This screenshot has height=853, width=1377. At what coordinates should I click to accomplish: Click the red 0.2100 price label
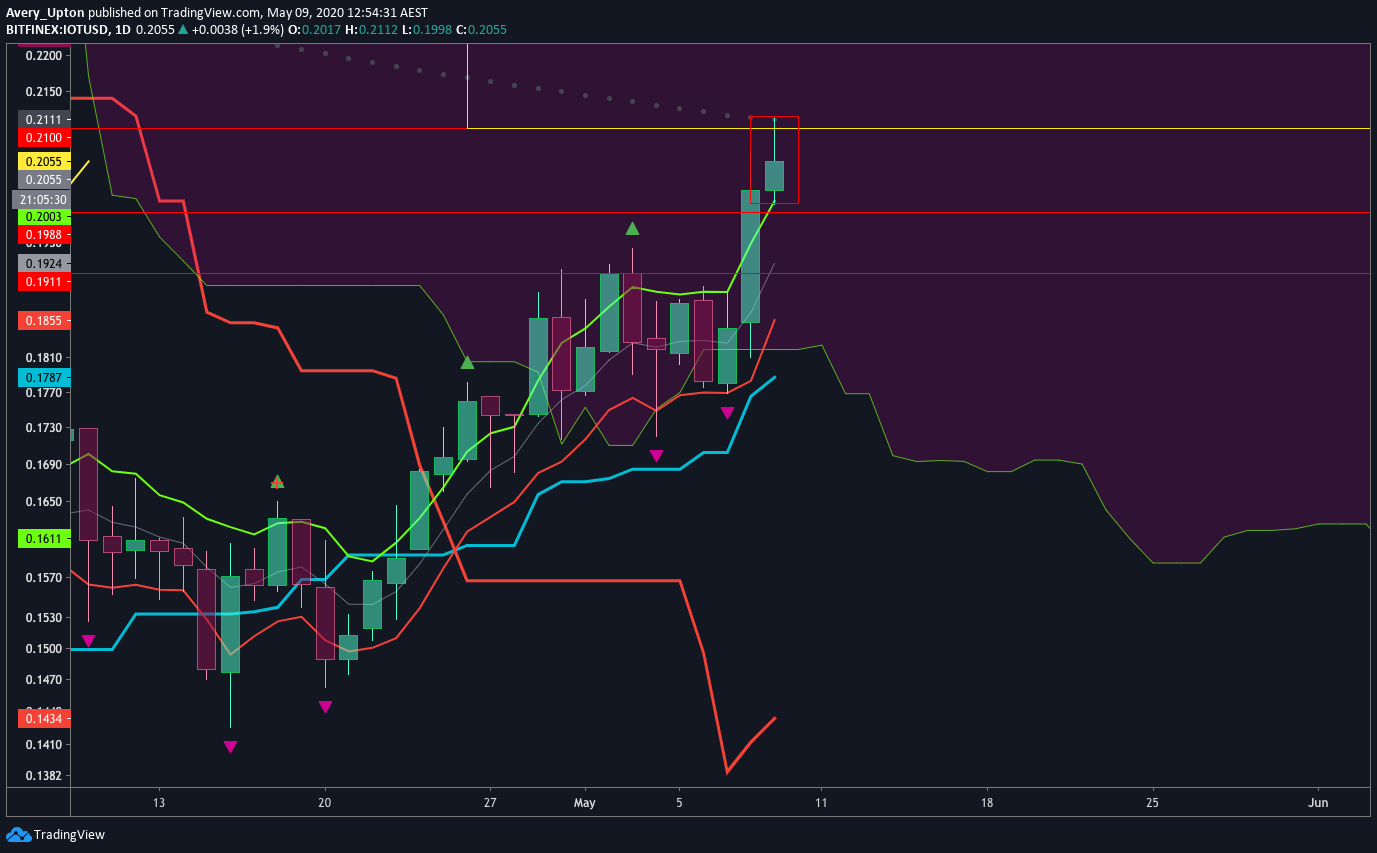[x=44, y=137]
